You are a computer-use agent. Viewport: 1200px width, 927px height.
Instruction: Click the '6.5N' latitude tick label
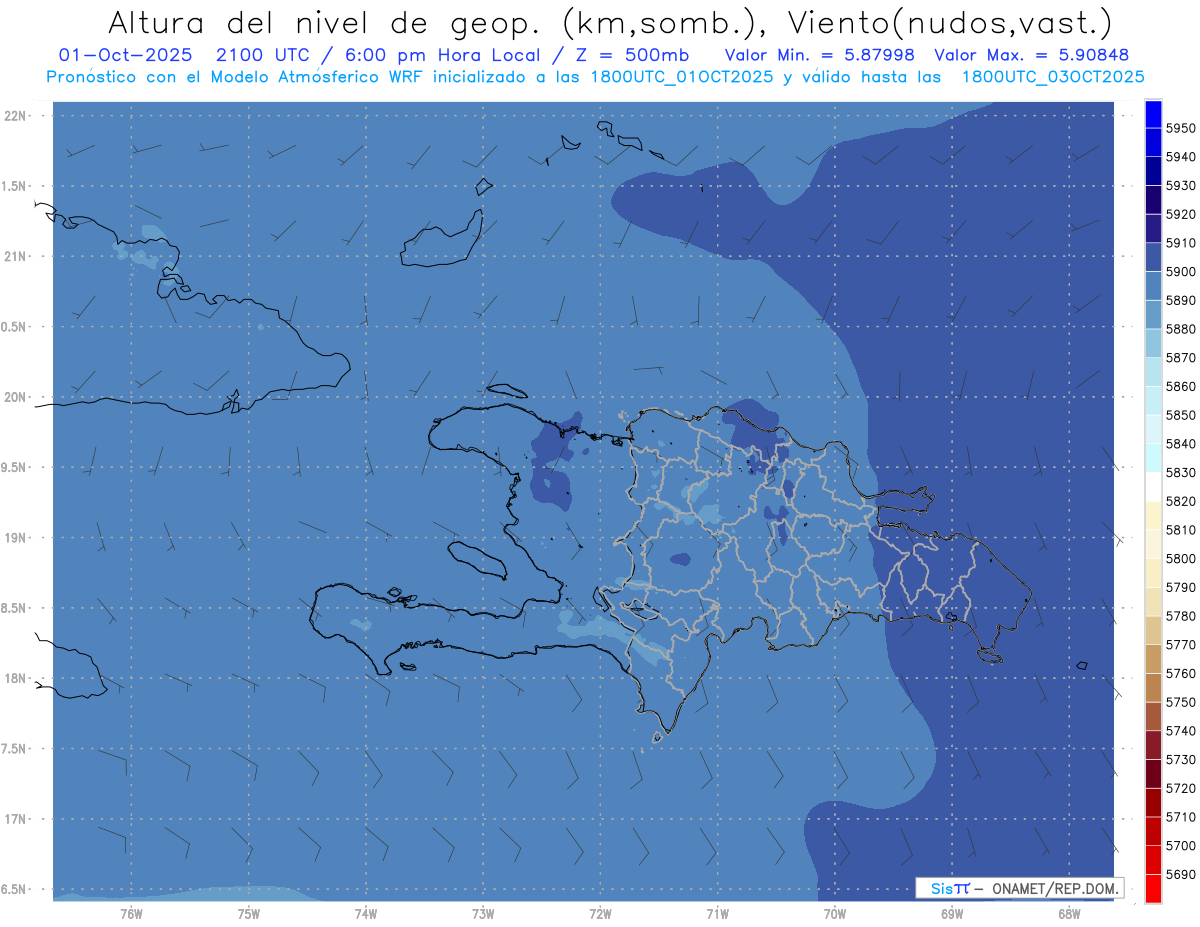(x=14, y=889)
